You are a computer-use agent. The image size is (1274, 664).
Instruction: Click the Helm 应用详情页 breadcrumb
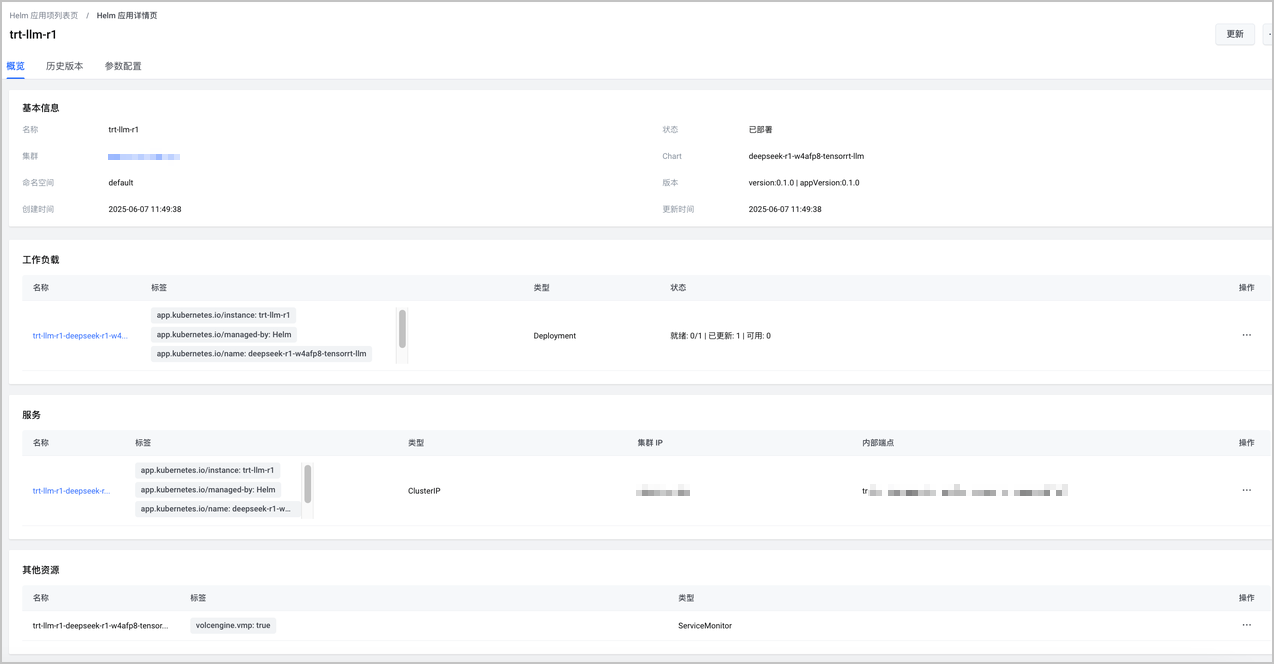(127, 16)
